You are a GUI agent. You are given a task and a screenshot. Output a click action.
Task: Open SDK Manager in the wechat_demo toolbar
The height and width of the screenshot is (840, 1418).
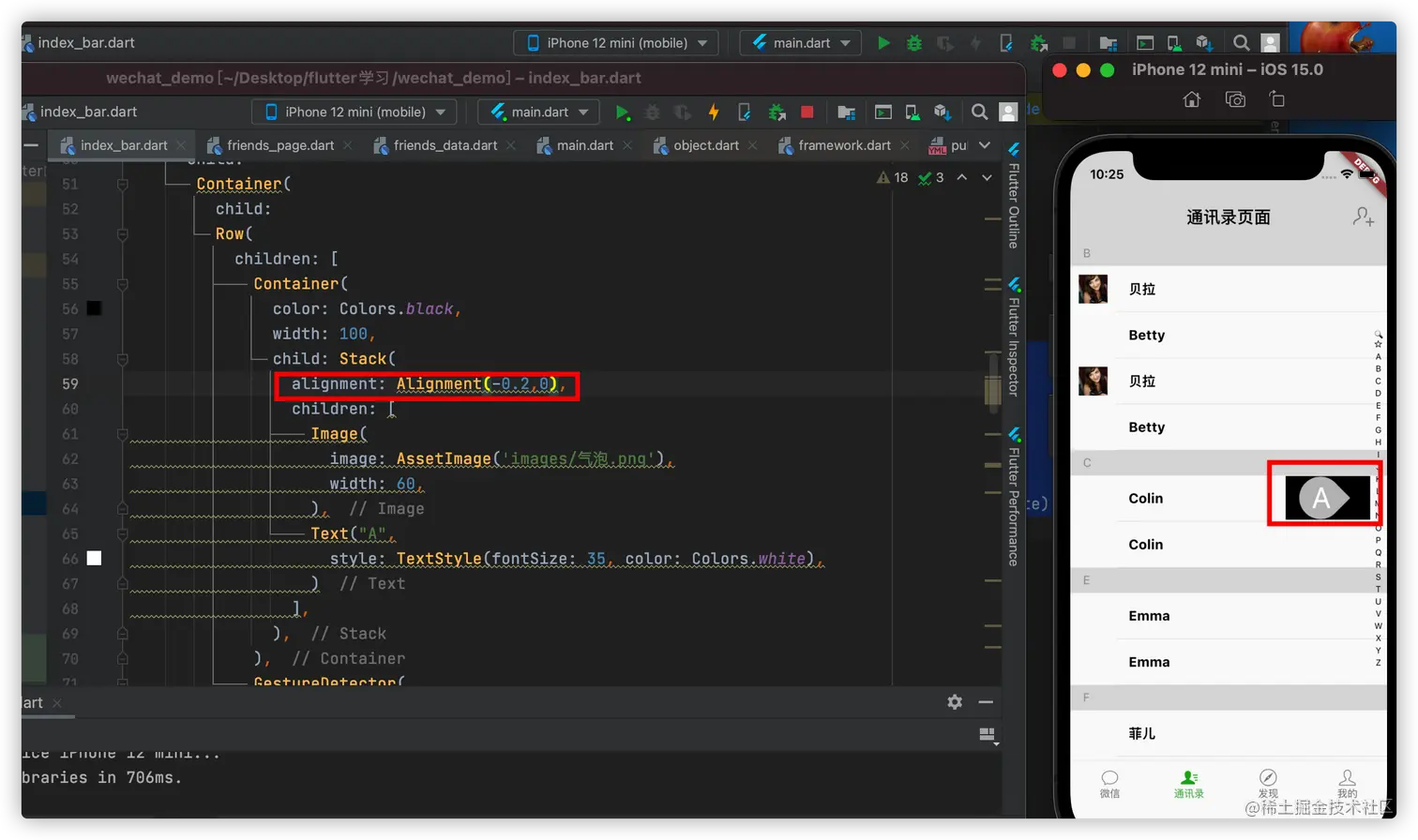[943, 112]
